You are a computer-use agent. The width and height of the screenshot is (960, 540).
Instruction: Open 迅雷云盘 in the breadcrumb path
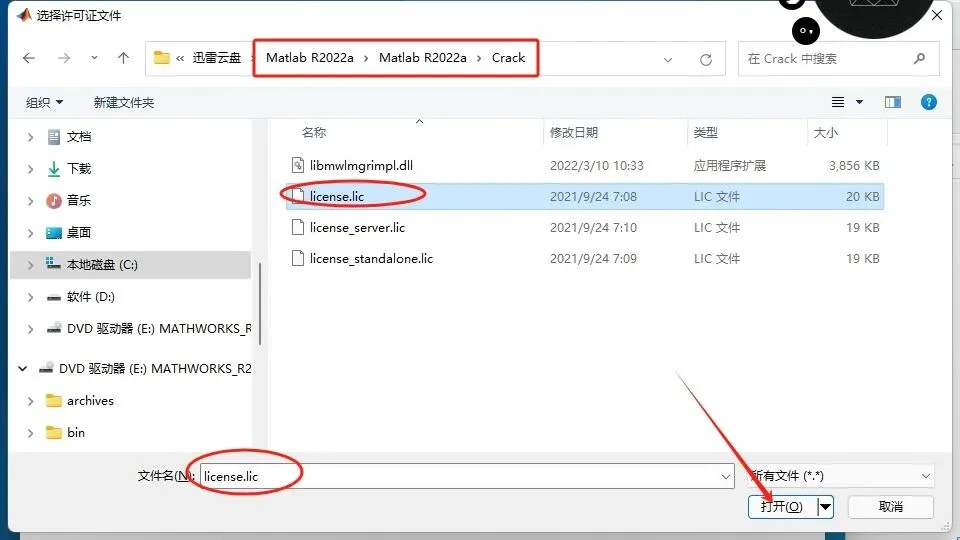point(217,58)
